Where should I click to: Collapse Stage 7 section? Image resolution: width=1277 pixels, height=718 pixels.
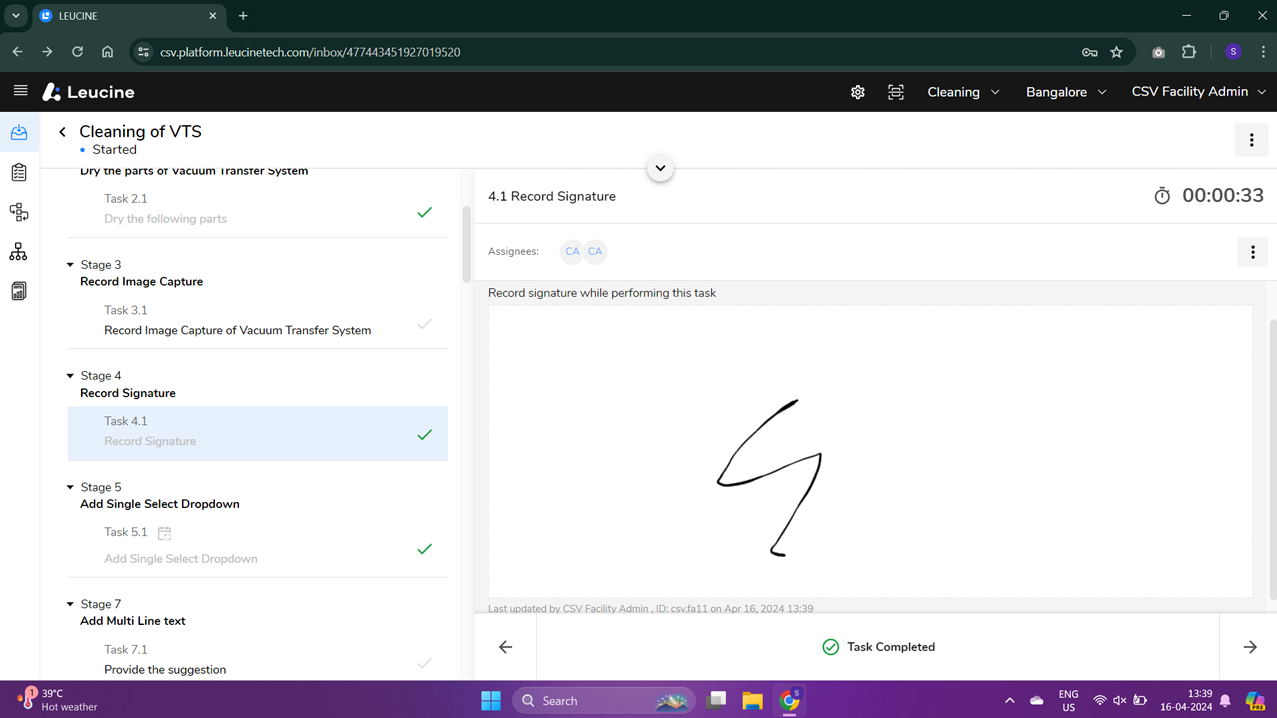70,604
